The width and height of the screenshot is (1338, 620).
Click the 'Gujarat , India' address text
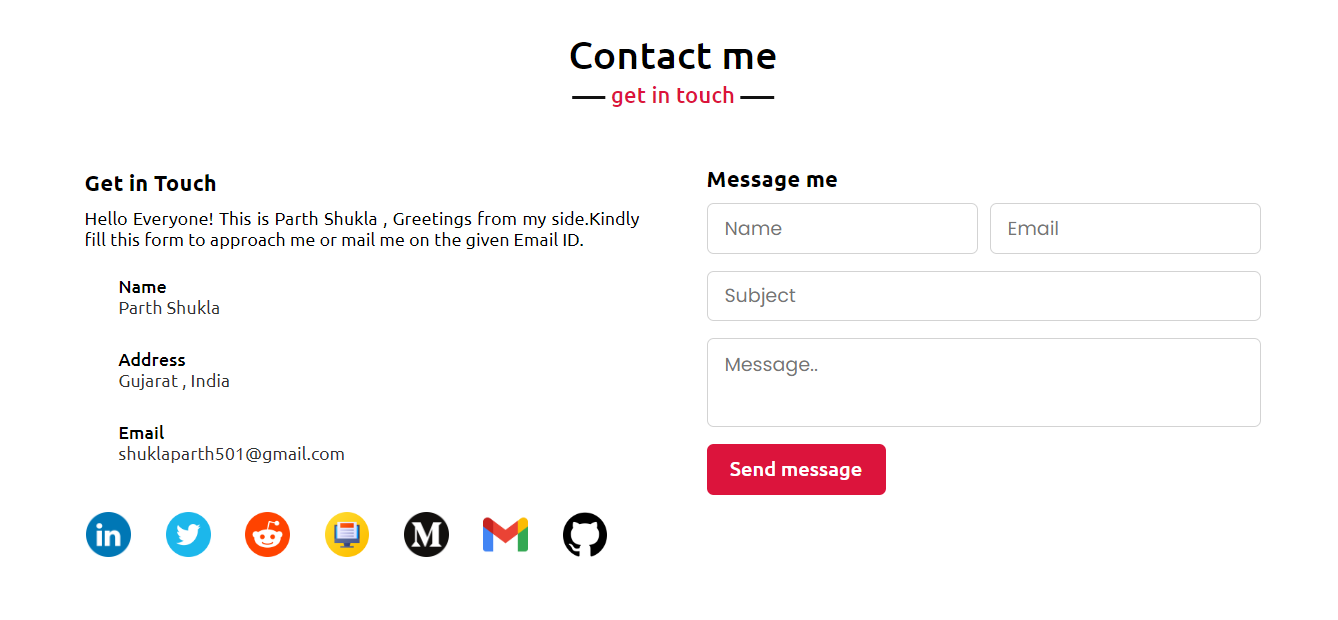click(x=174, y=381)
